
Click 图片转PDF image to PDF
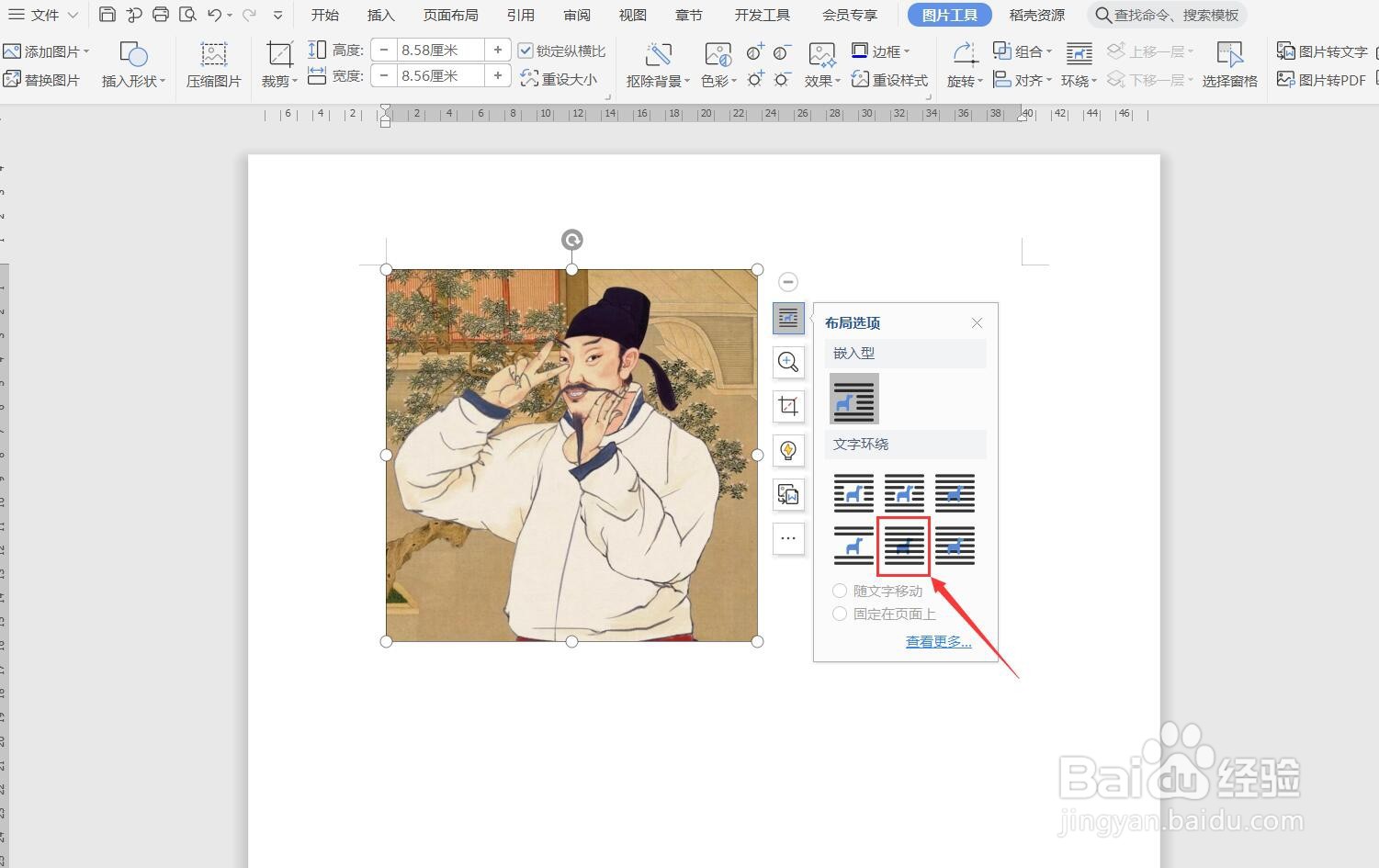click(x=1321, y=80)
